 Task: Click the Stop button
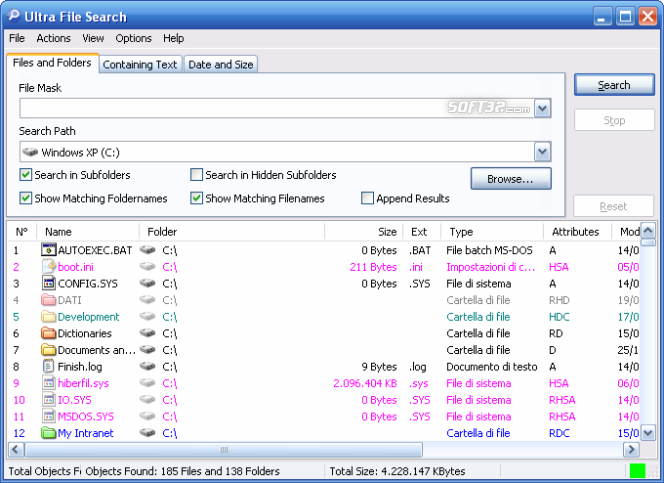(x=614, y=120)
